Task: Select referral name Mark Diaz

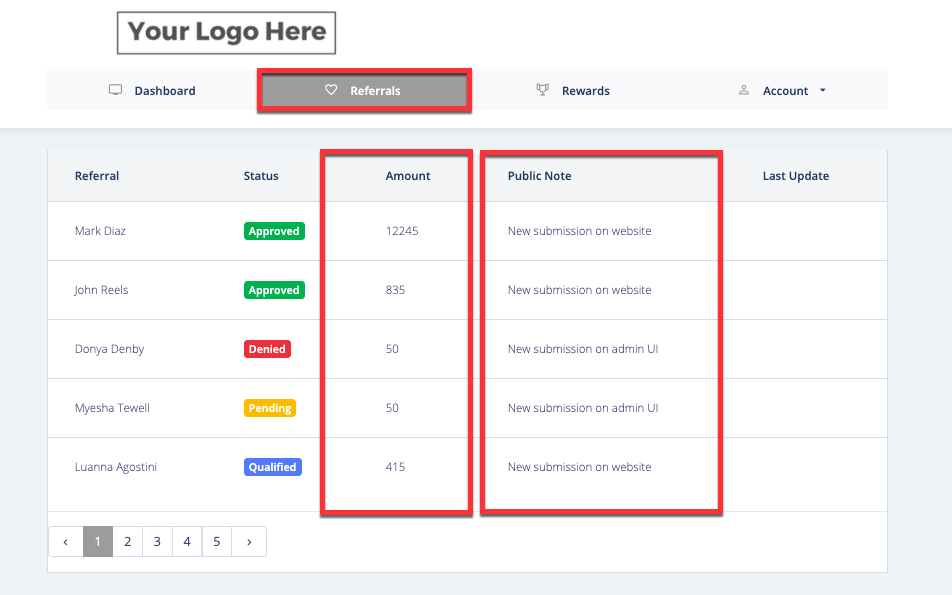Action: pyautogui.click(x=100, y=231)
